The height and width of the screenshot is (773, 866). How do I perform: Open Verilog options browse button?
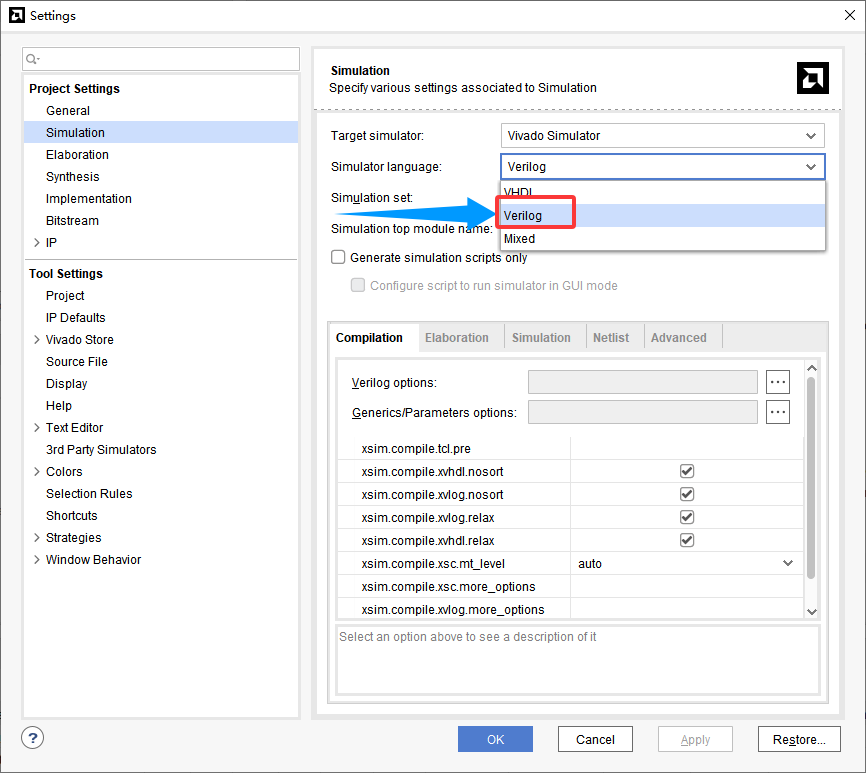click(778, 382)
